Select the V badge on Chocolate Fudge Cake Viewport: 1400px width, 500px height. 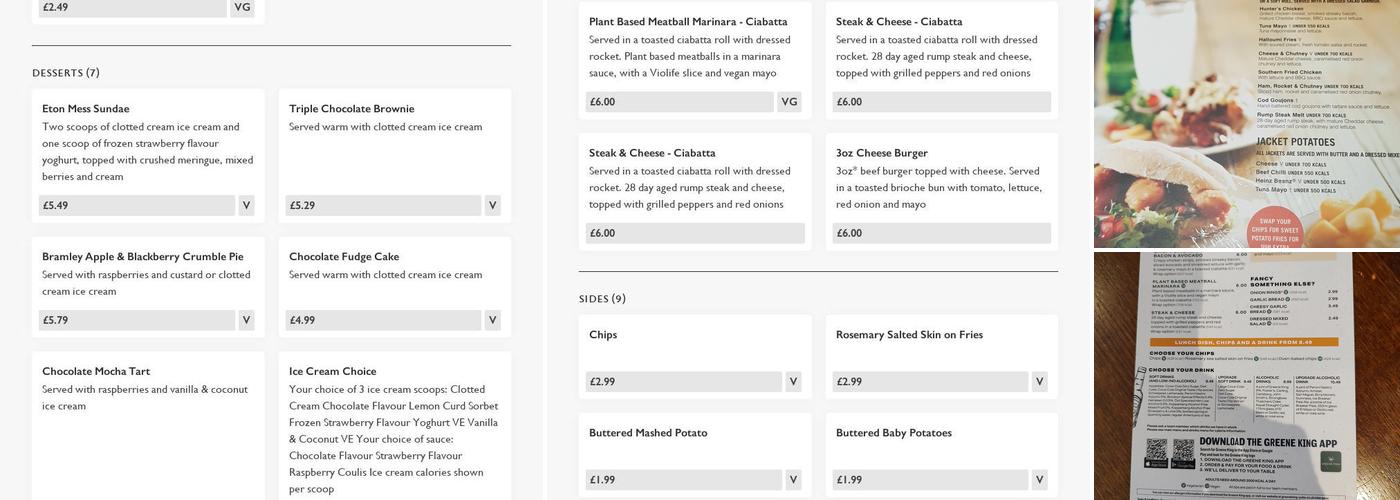point(492,320)
